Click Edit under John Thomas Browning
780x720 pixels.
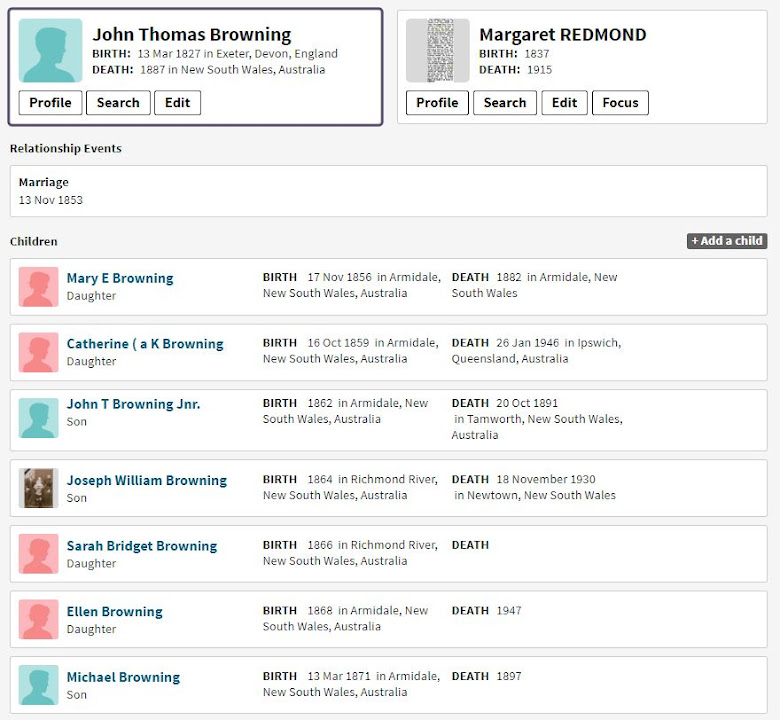point(178,103)
